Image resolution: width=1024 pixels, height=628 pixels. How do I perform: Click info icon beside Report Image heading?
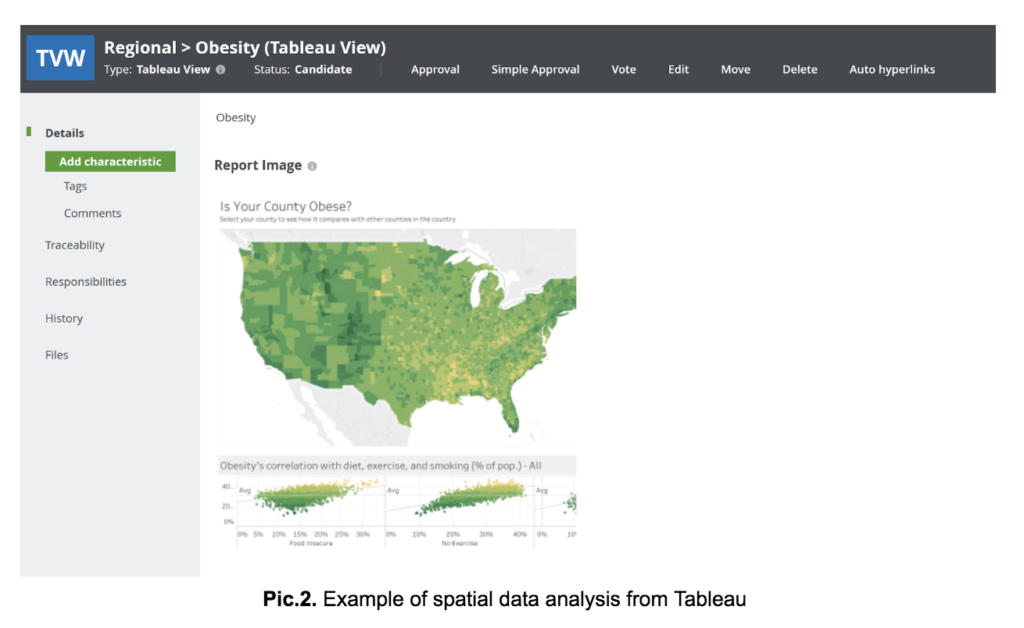pos(312,166)
